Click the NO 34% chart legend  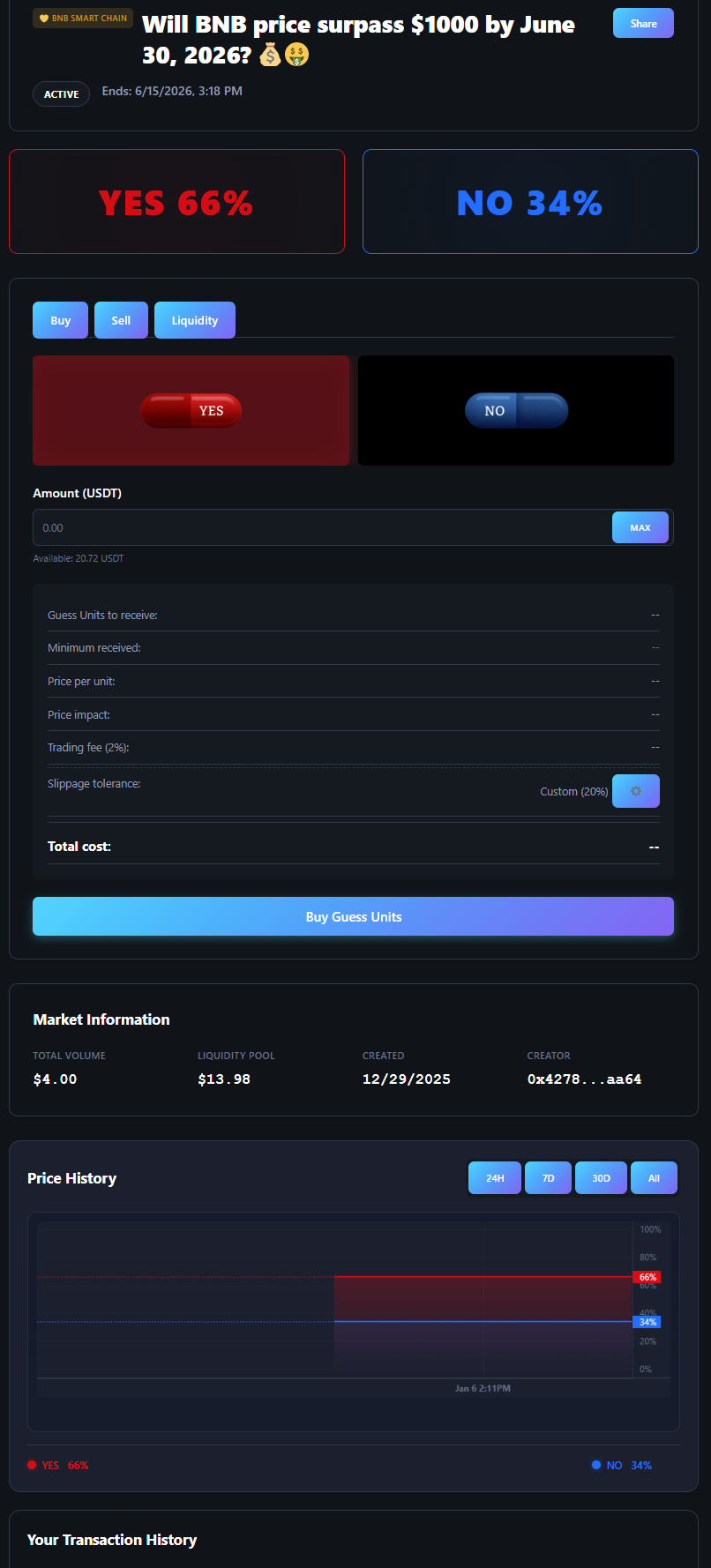(622, 1465)
